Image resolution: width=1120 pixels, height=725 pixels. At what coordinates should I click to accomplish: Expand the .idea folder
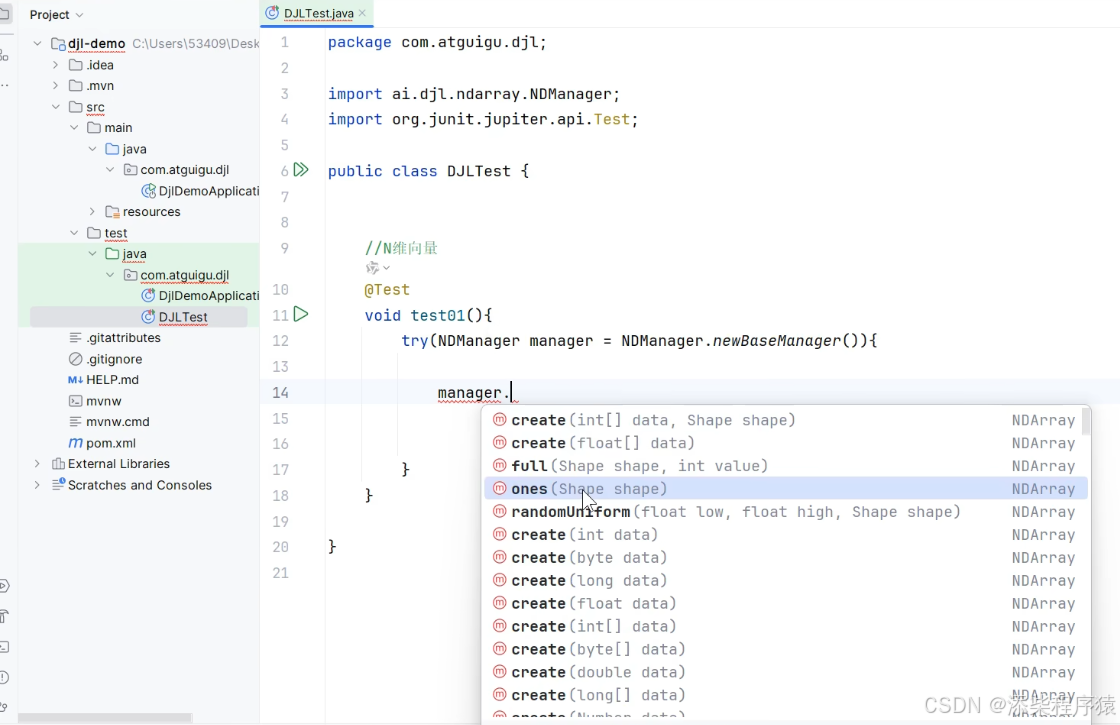56,64
